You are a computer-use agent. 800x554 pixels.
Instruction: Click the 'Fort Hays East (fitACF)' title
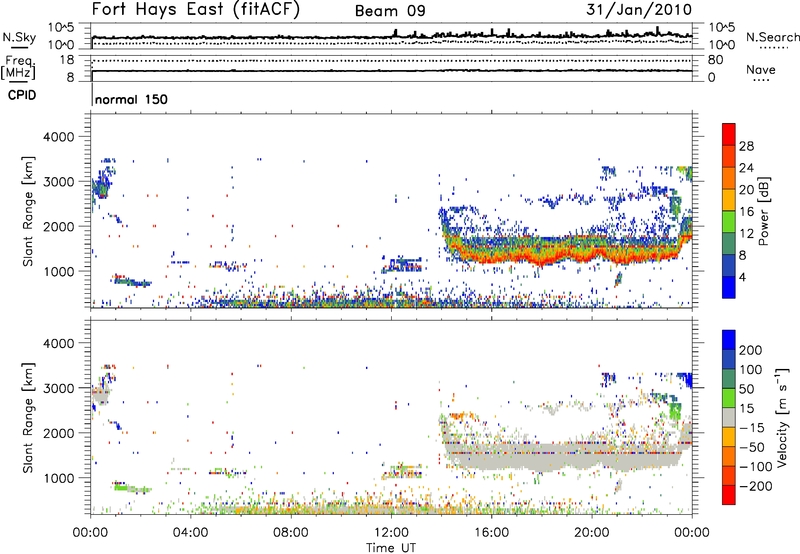click(195, 10)
